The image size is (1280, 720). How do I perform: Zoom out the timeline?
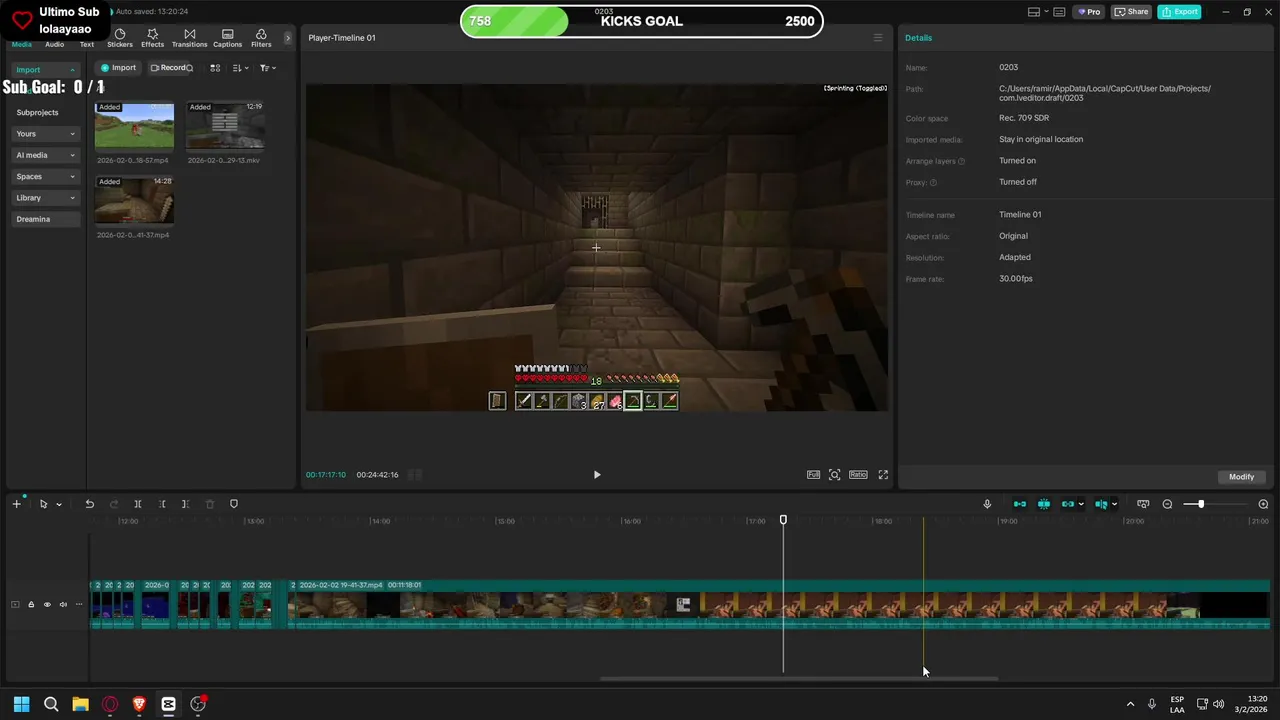[x=1167, y=504]
